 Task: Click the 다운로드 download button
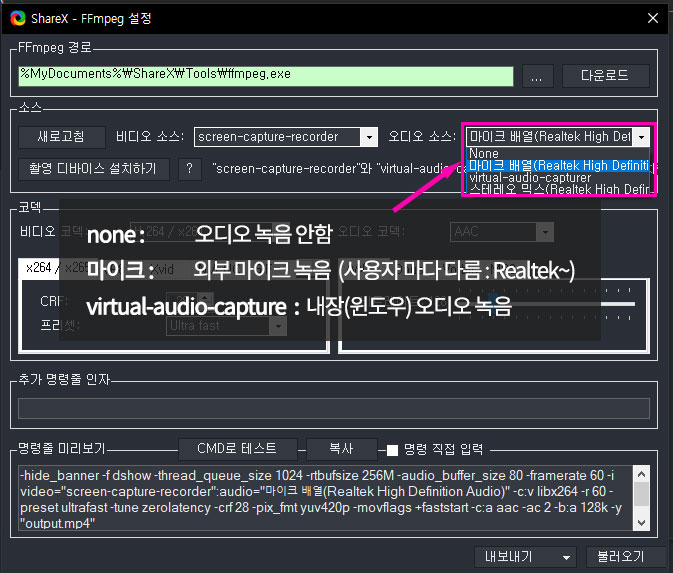pos(605,76)
